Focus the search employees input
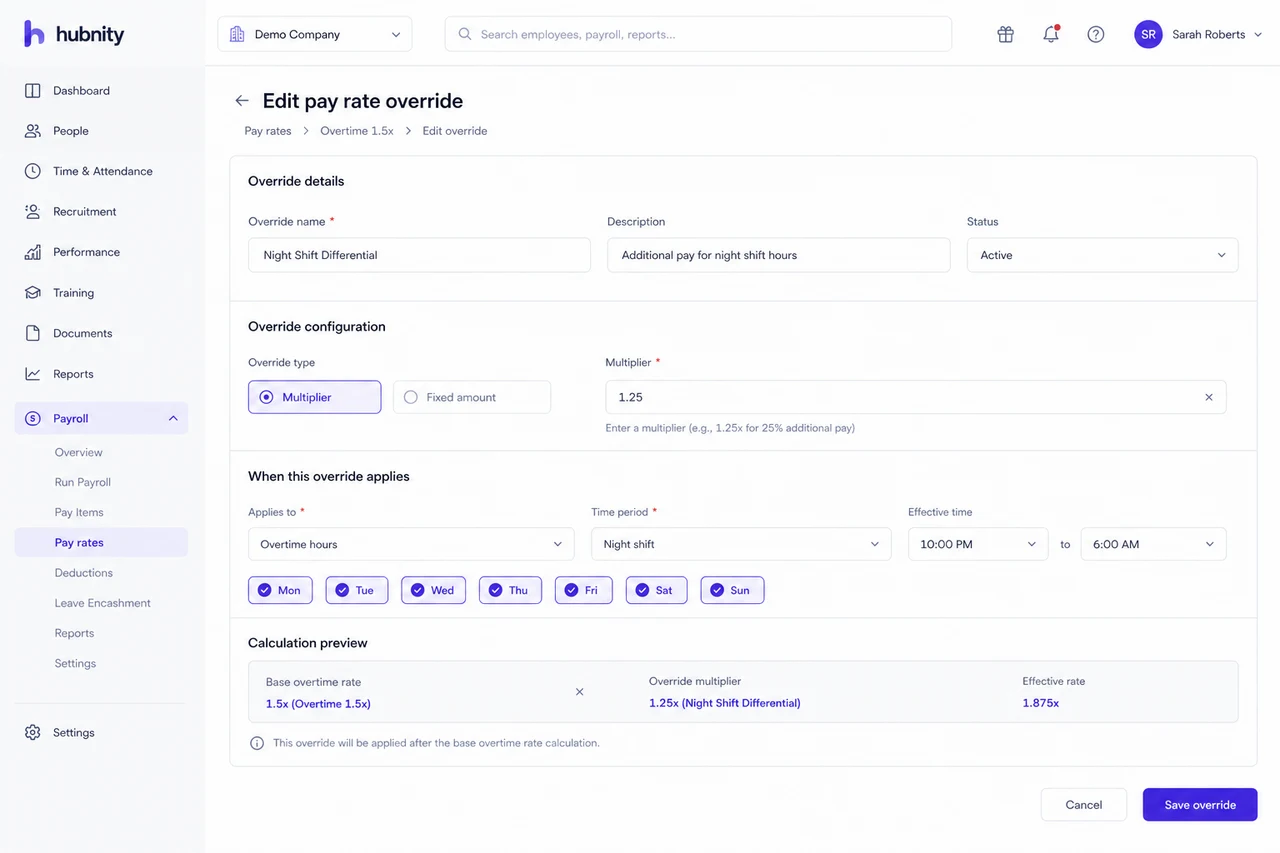This screenshot has height=853, width=1280. pos(698,34)
